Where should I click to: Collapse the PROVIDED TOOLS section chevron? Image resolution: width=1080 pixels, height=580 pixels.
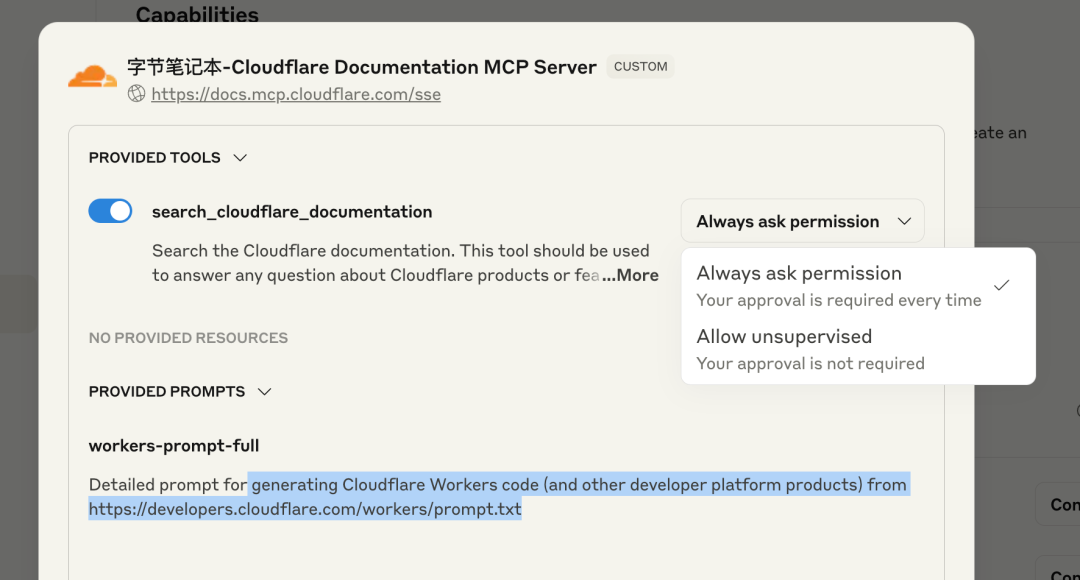(239, 158)
